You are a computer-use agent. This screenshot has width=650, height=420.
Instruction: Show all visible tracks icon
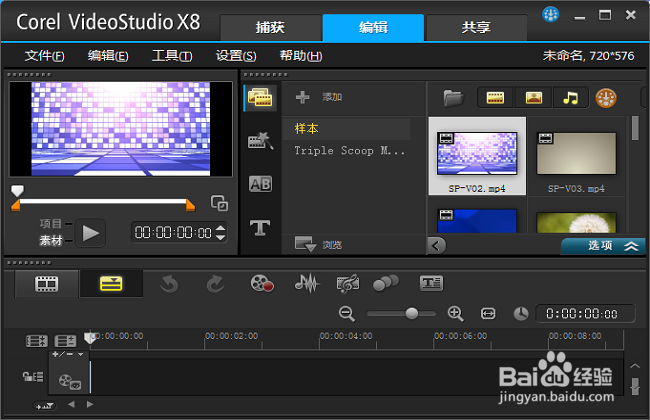pos(37,341)
